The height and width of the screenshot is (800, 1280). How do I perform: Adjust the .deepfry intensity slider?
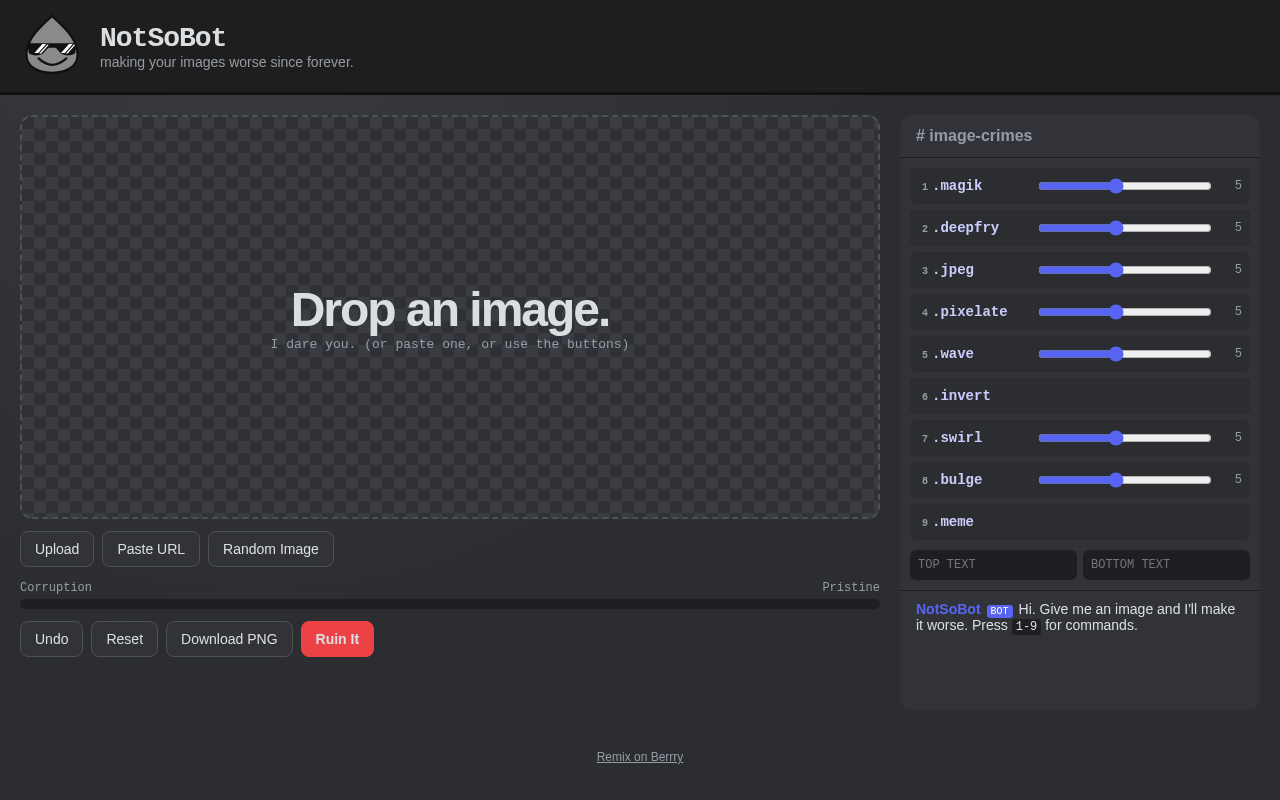tap(1125, 228)
